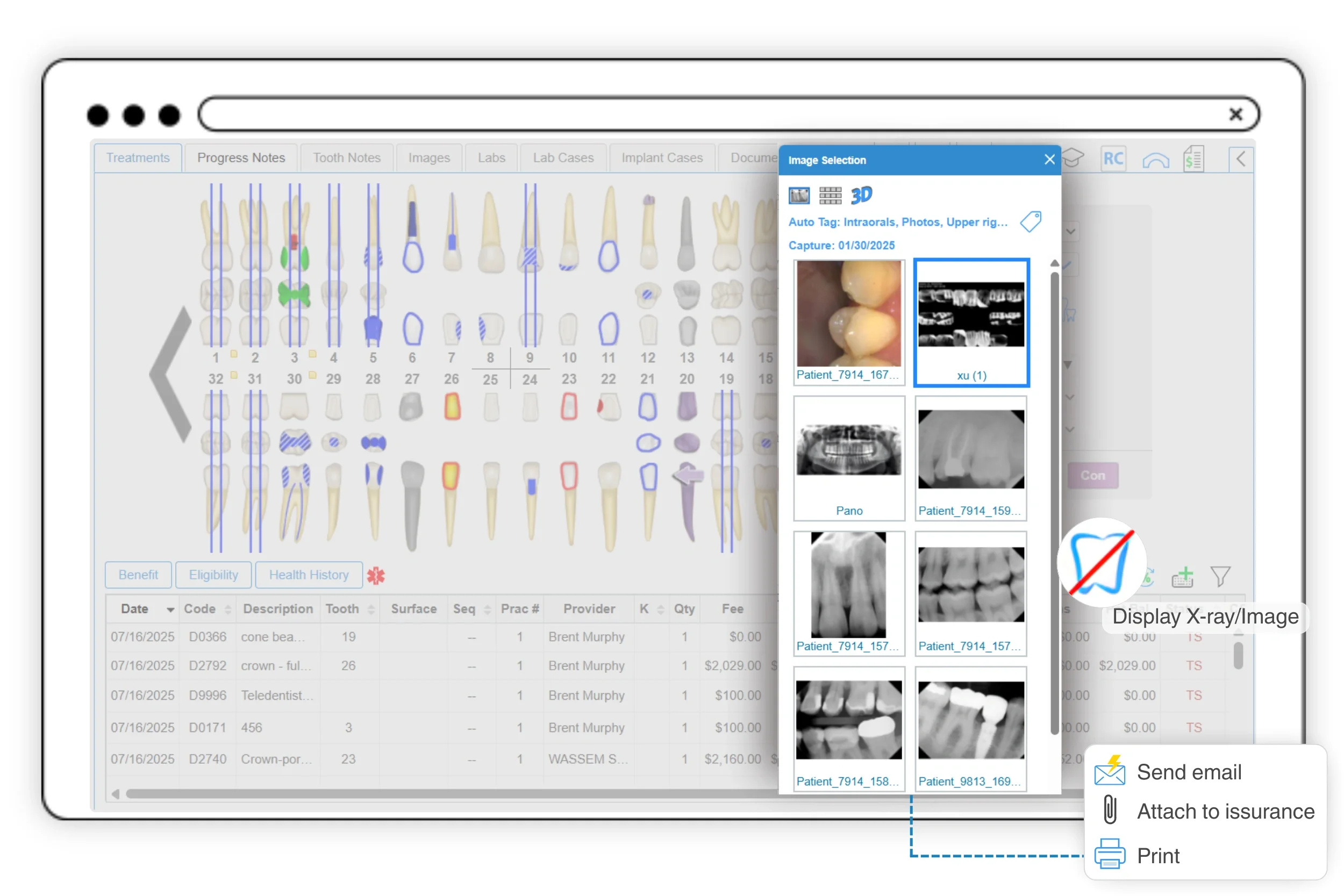Open the graduation cap education icon

(x=1073, y=158)
